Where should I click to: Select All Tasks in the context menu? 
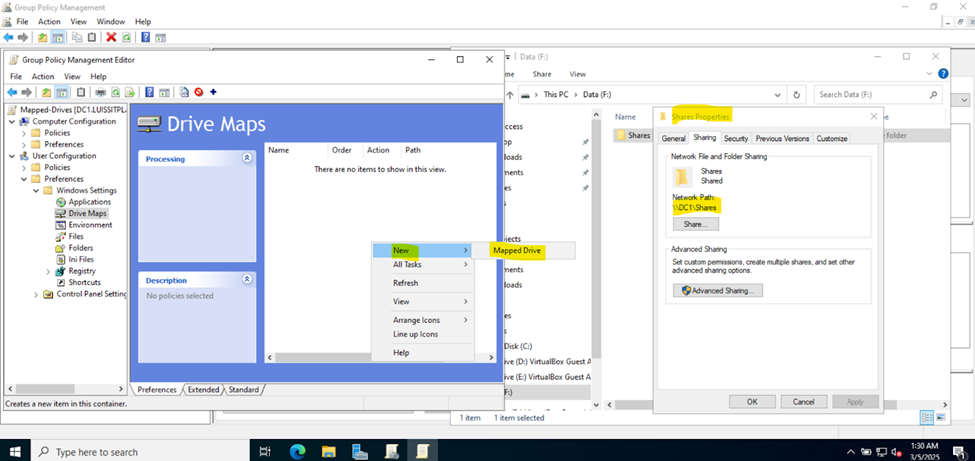point(423,264)
